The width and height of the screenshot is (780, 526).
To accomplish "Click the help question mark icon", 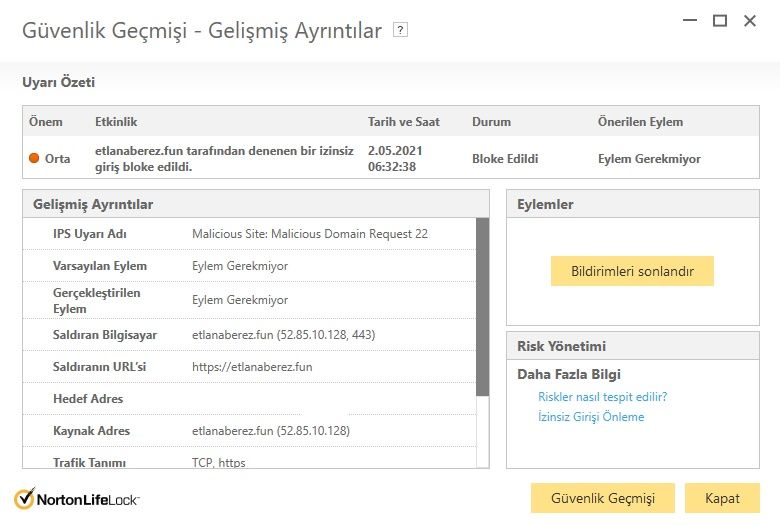I will [401, 30].
